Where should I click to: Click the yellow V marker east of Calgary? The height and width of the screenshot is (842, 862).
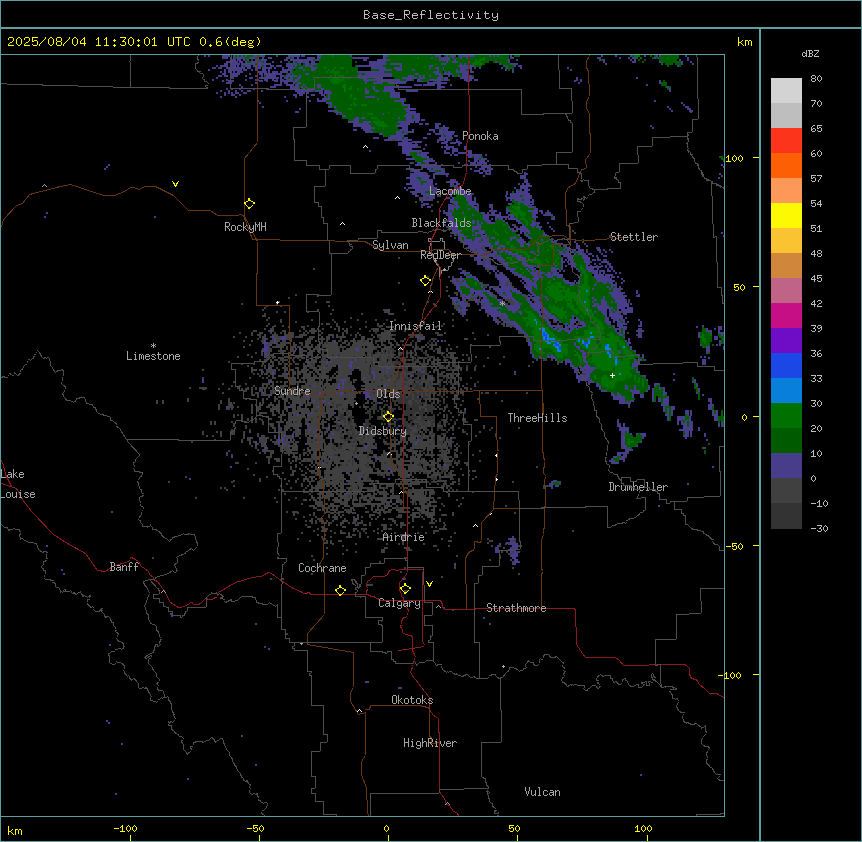tap(429, 584)
